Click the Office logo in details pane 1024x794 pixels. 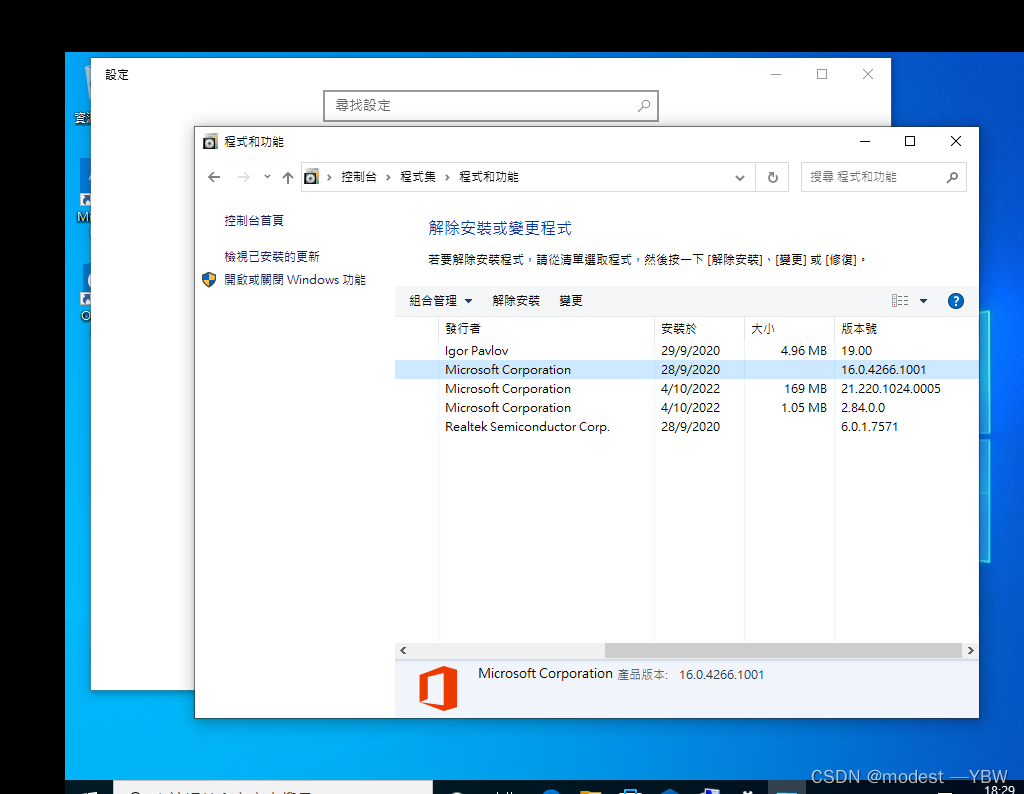(x=438, y=688)
